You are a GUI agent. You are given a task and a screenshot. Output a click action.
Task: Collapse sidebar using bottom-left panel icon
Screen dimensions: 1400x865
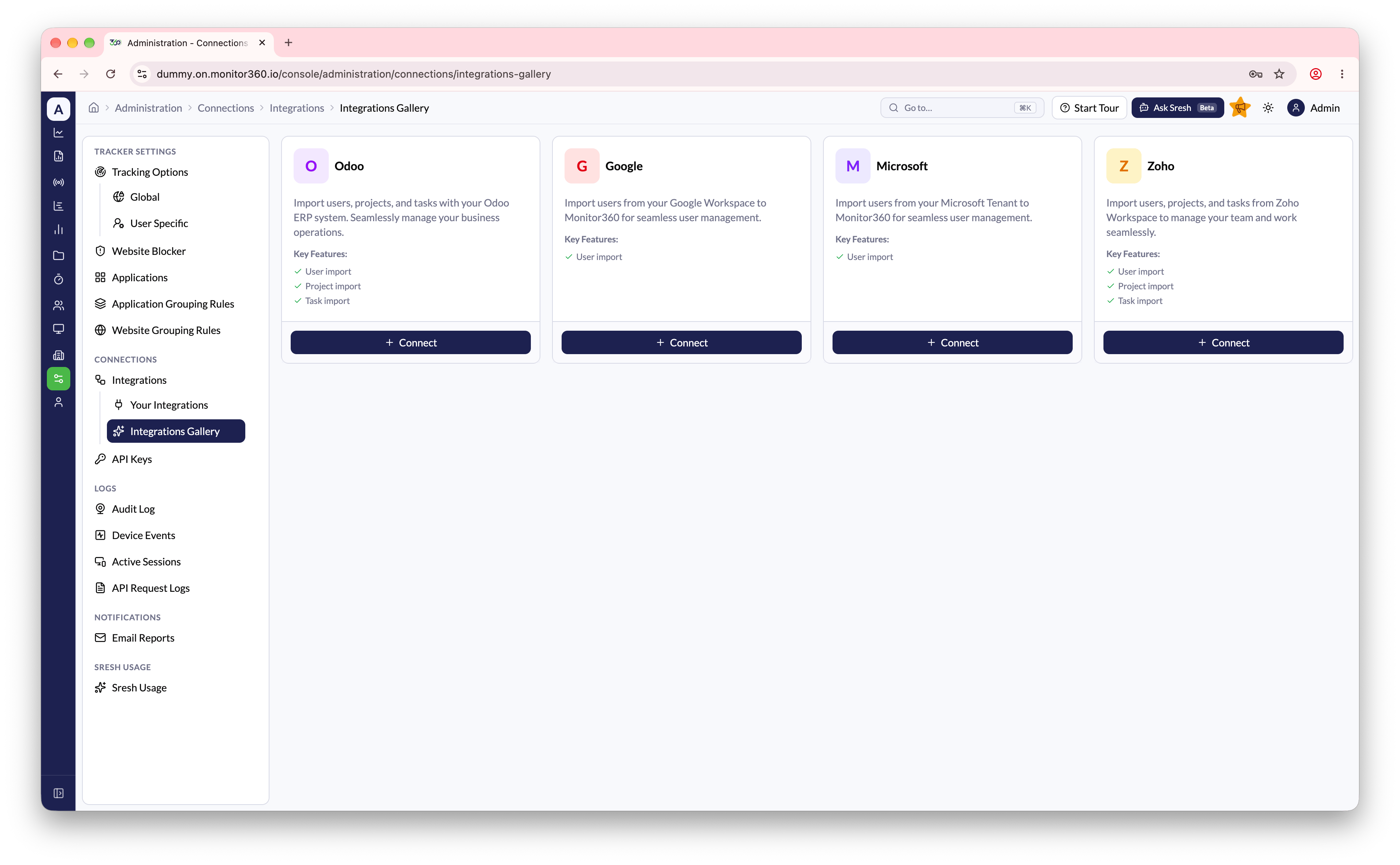pos(58,793)
